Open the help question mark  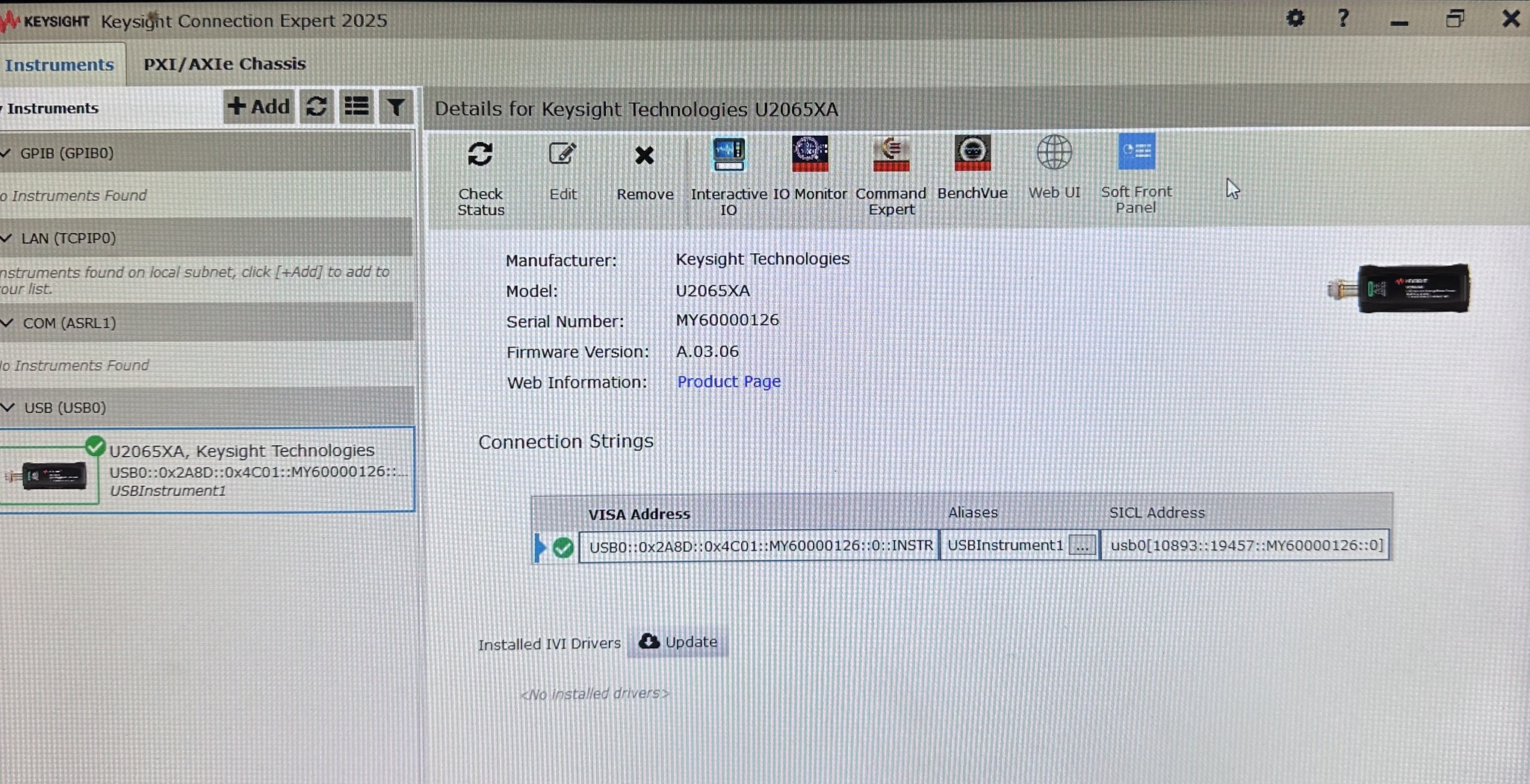tap(1343, 18)
